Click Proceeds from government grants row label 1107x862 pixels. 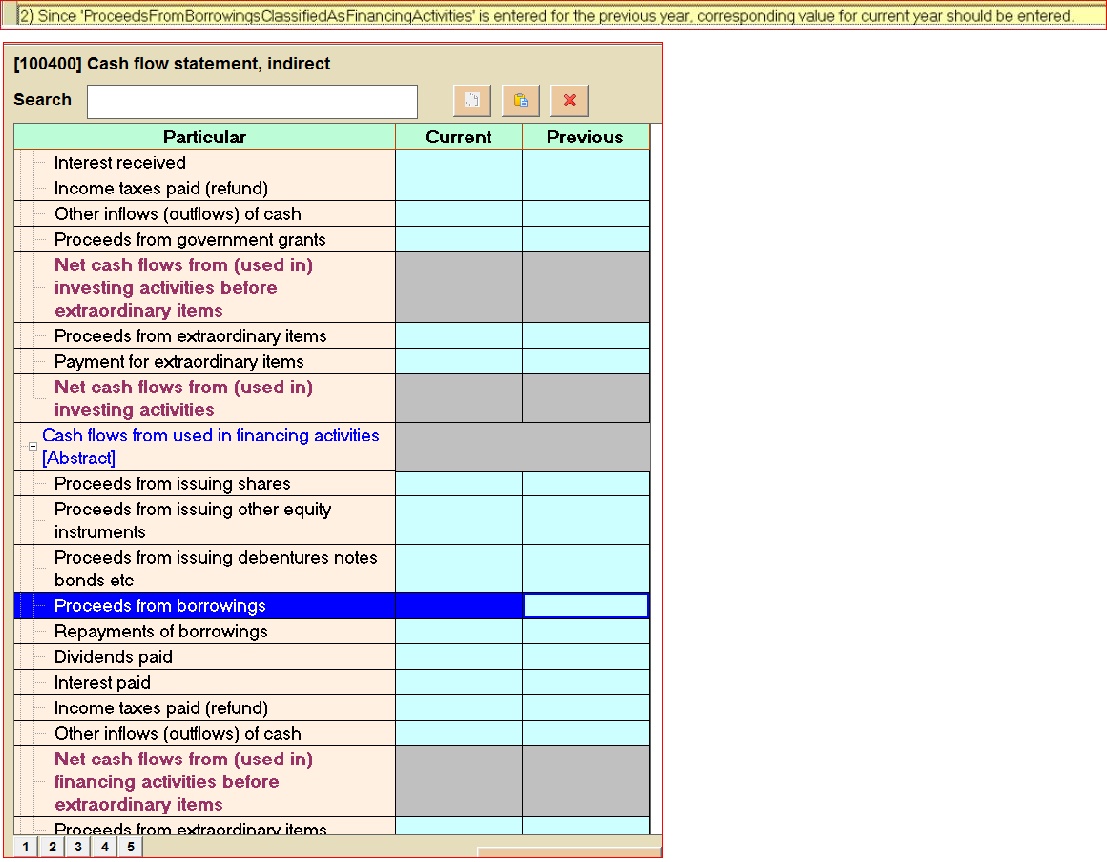189,240
